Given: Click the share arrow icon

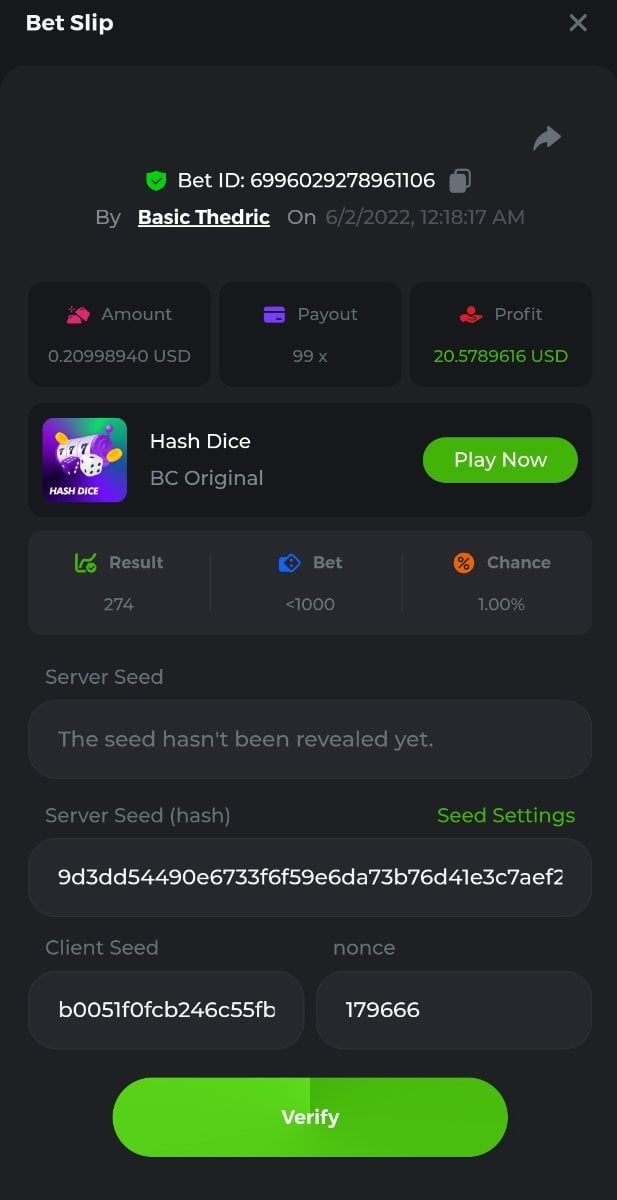Looking at the screenshot, I should point(547,138).
